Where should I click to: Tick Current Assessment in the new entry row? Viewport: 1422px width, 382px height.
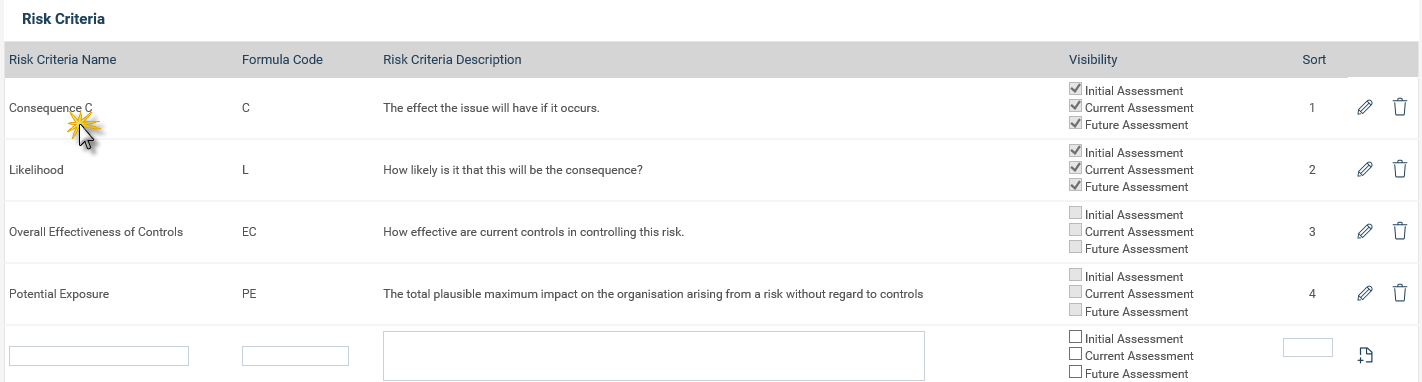[x=1076, y=354]
